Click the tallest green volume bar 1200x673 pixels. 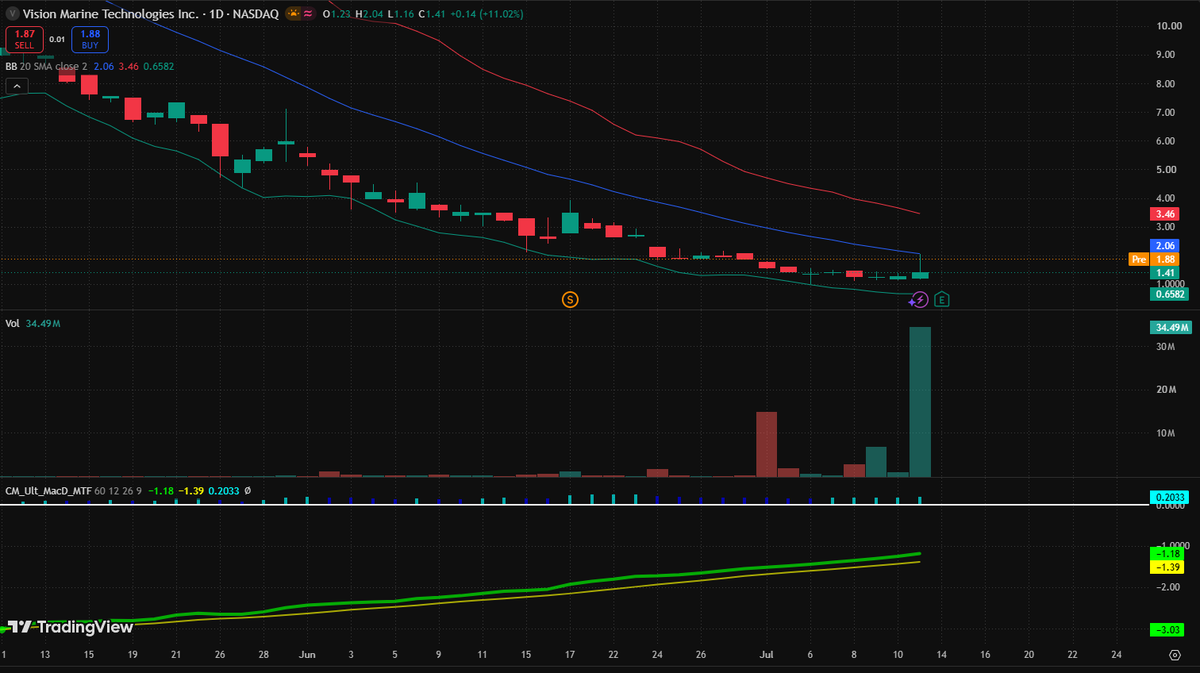click(x=920, y=402)
